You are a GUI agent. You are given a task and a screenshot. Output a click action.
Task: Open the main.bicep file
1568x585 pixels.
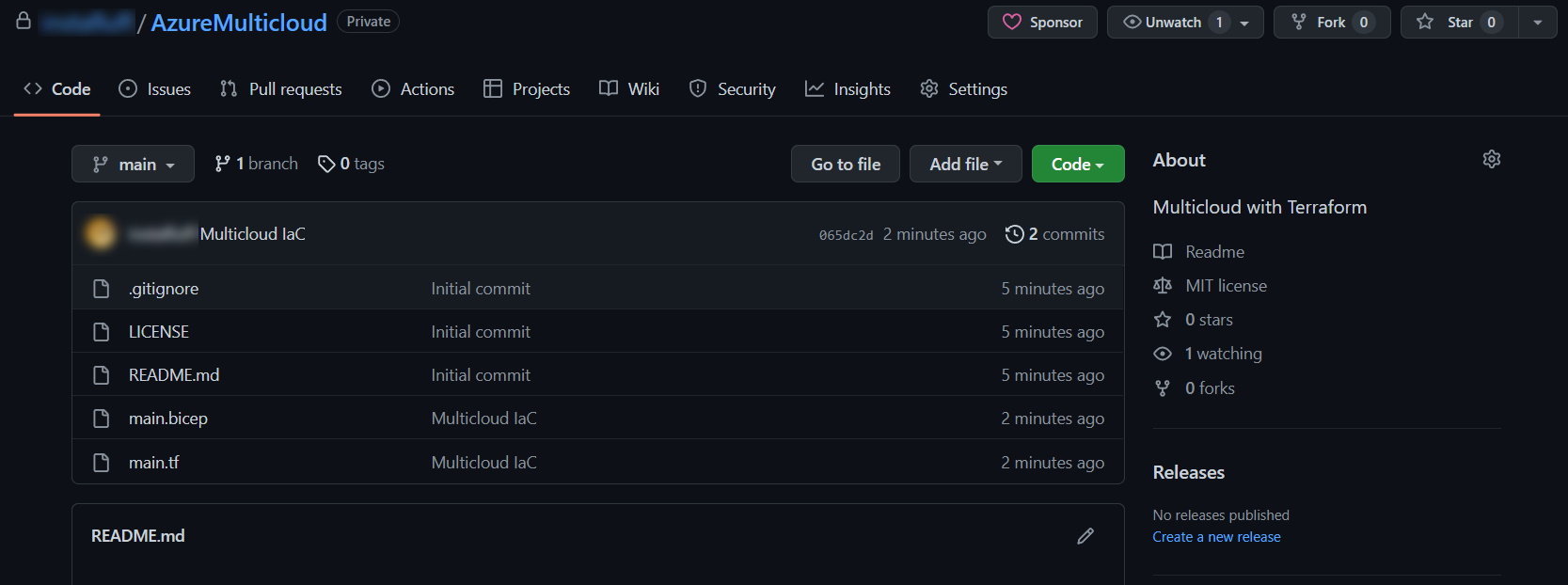[x=168, y=419]
